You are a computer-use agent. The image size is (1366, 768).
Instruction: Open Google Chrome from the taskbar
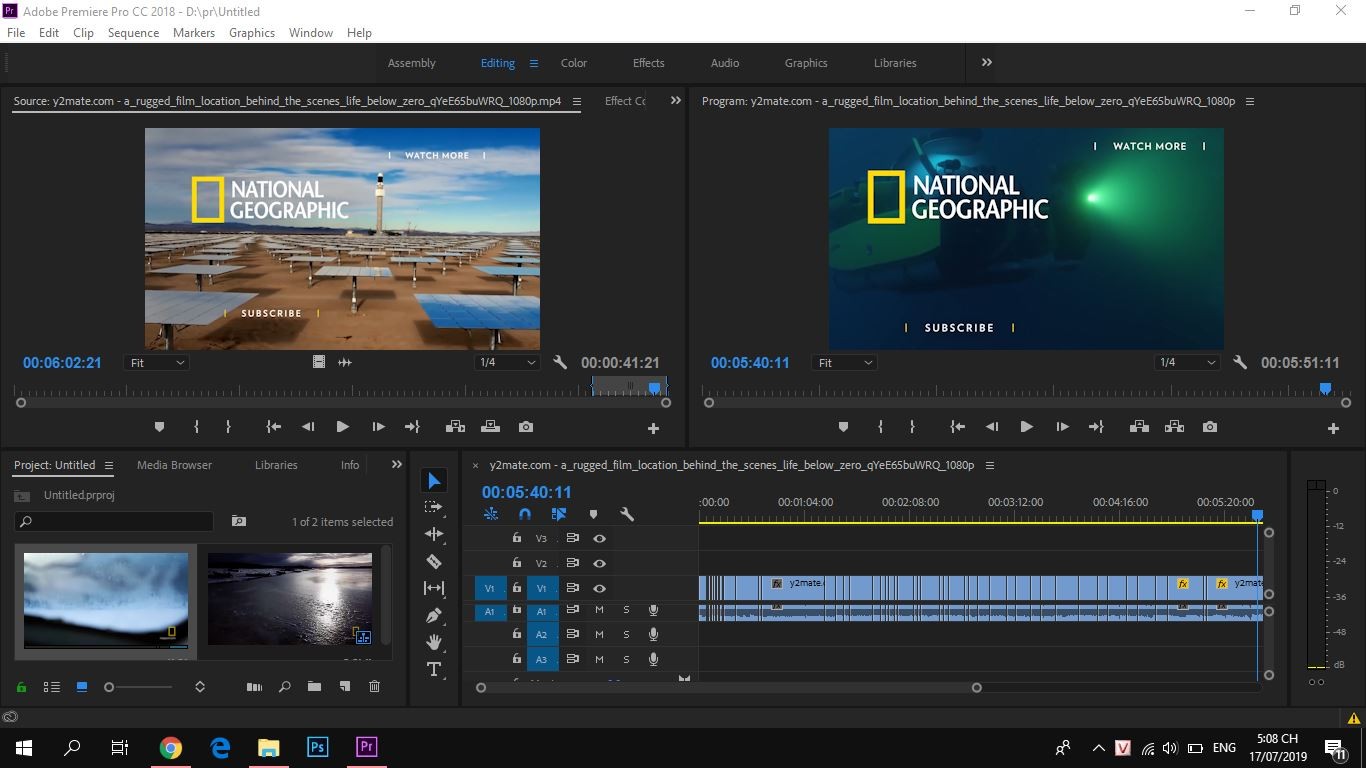(x=171, y=747)
